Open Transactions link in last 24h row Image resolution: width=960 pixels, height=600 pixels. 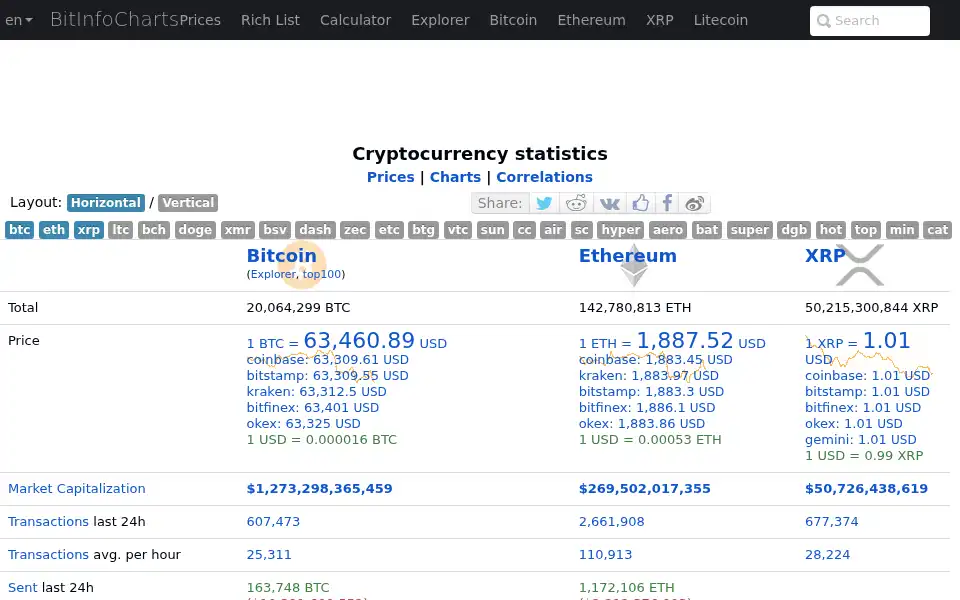48,522
